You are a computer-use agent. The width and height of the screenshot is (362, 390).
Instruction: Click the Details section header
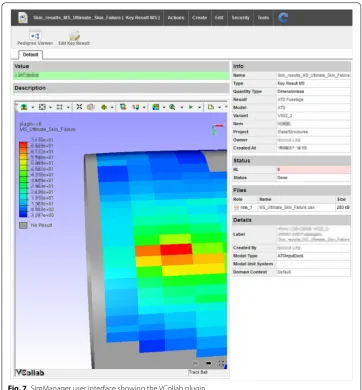pos(291,220)
